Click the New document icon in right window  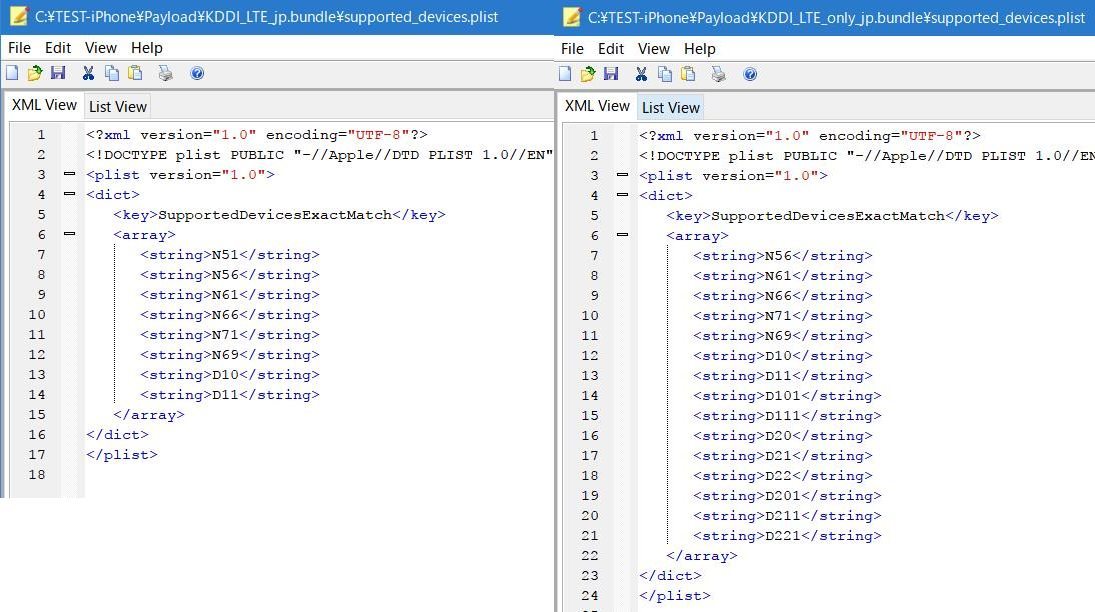(x=566, y=74)
